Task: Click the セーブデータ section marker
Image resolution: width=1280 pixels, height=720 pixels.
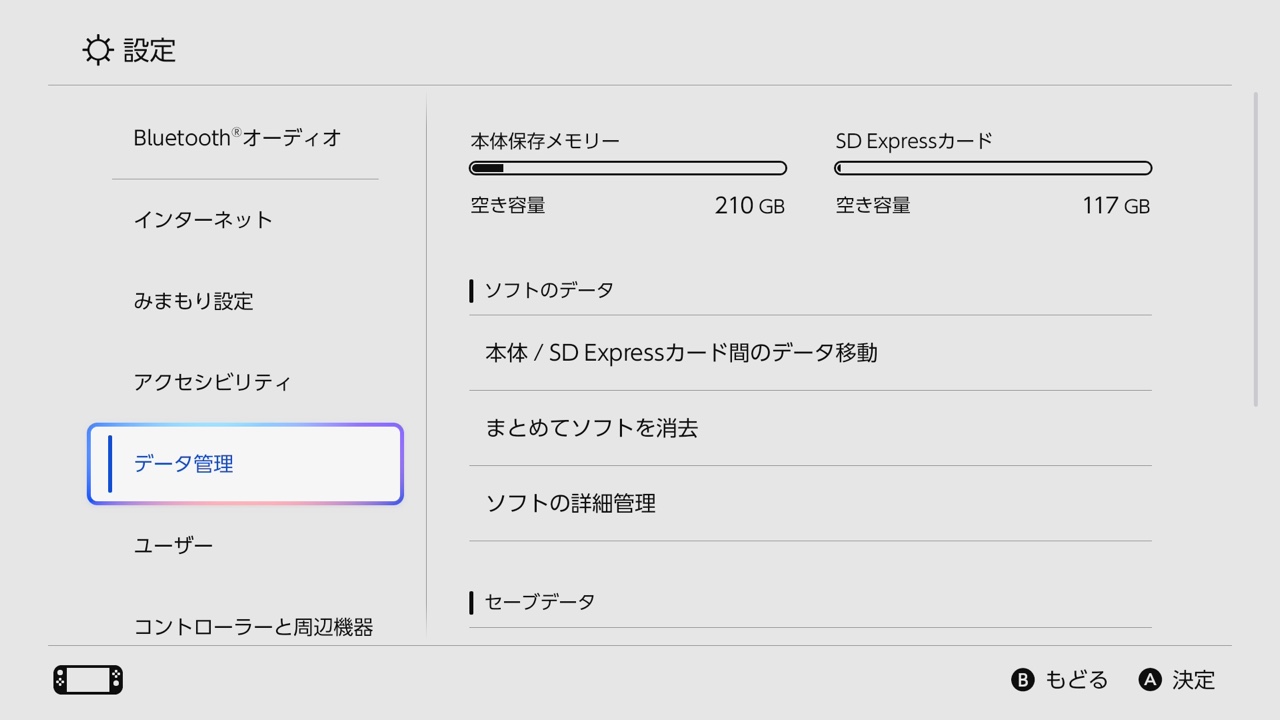Action: pos(472,601)
